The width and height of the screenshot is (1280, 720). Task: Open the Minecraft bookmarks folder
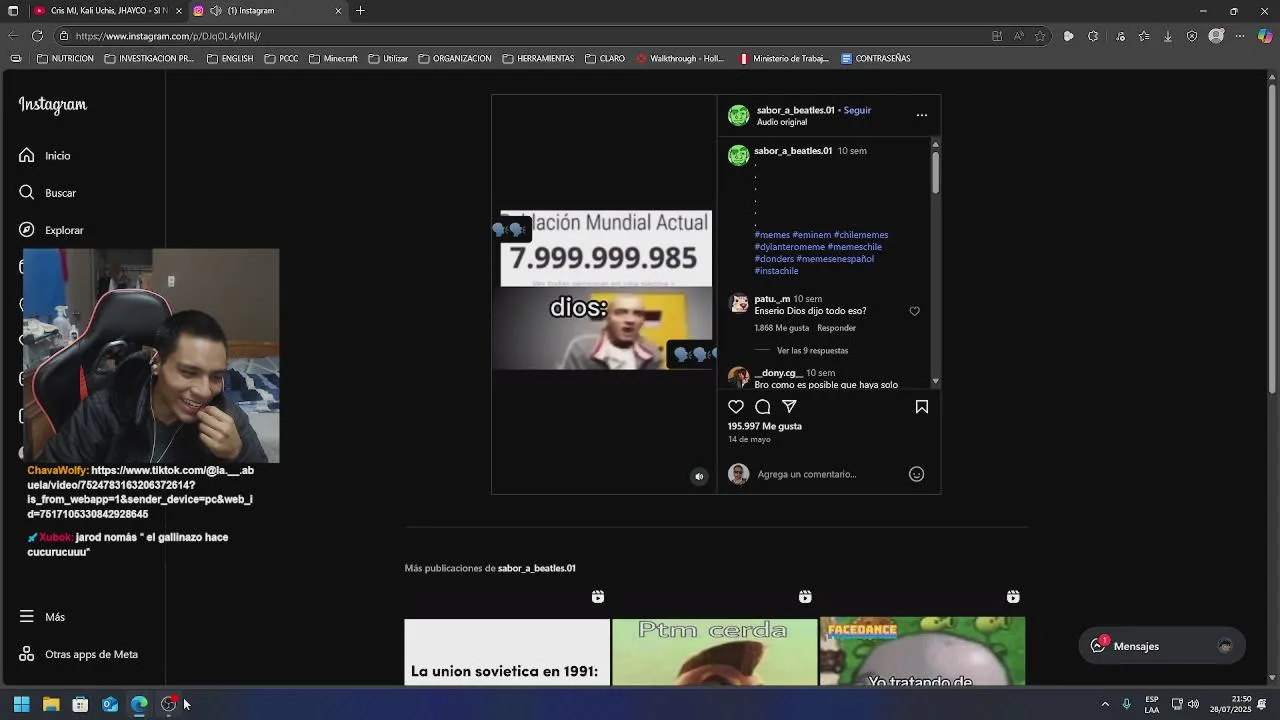pos(333,59)
